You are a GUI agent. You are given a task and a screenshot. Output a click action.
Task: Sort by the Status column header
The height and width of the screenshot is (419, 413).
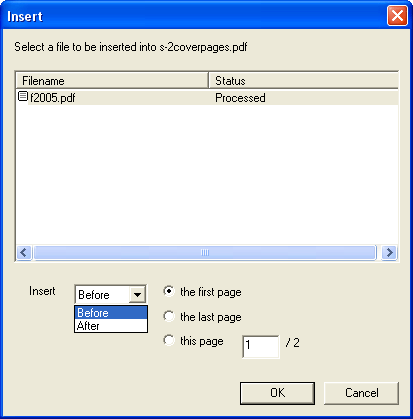[303, 81]
